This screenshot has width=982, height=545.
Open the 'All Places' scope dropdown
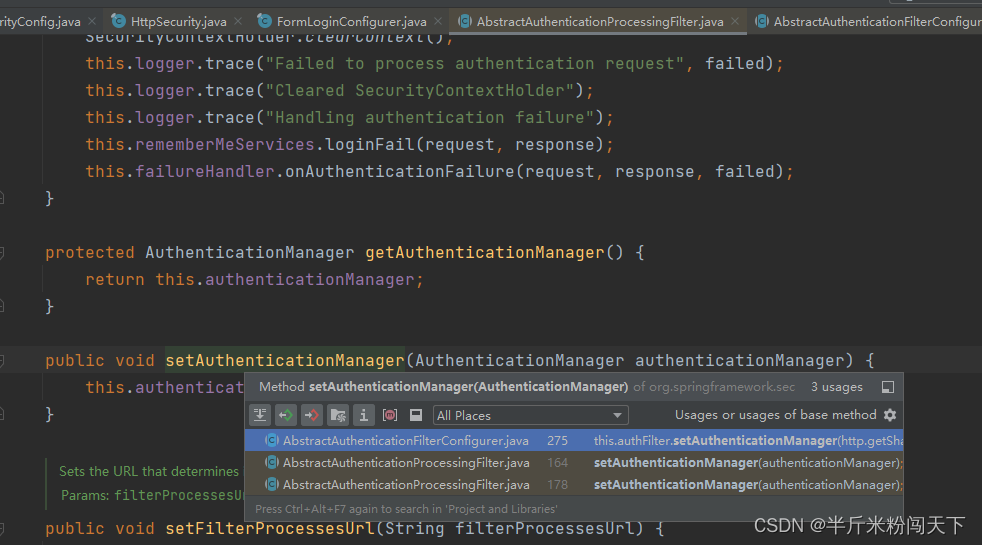pos(530,415)
